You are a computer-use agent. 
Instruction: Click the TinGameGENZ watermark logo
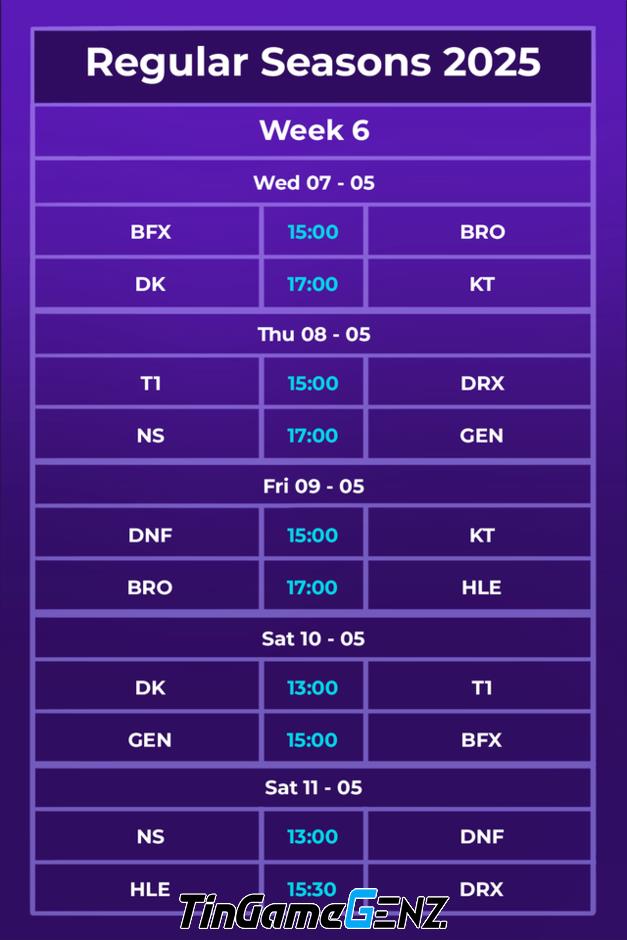coord(314,911)
